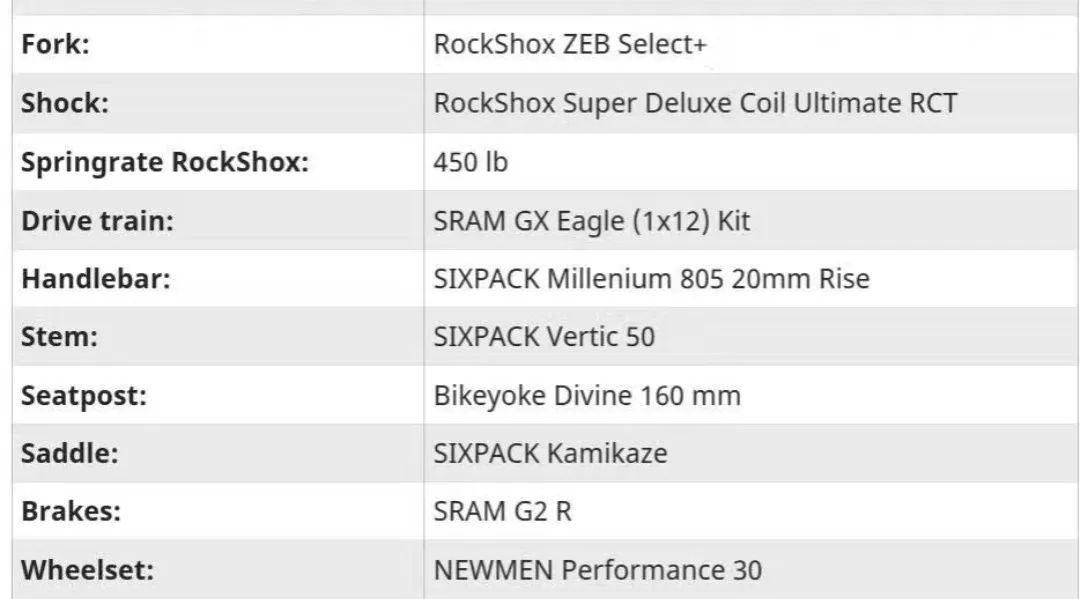Screen dimensions: 1080x599
Task: Click the Handlebar row label
Action: (95, 278)
